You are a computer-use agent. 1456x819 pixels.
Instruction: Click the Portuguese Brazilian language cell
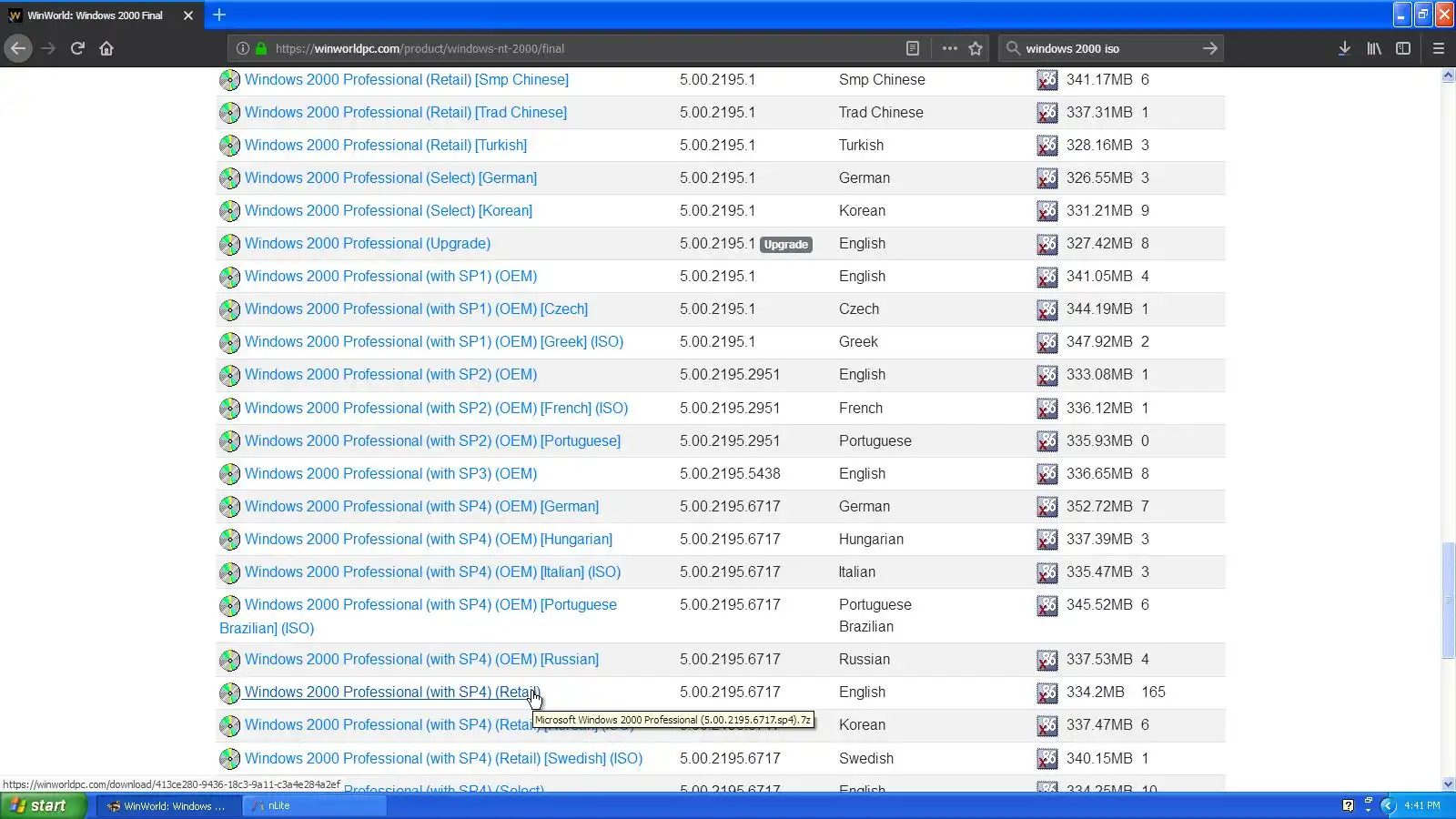pyautogui.click(x=875, y=615)
